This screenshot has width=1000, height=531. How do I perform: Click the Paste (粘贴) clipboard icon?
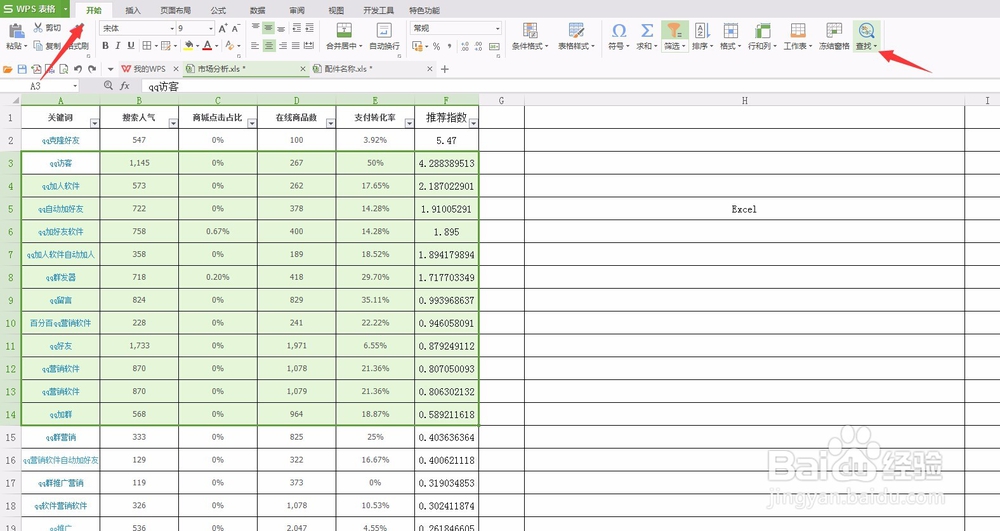[17, 31]
